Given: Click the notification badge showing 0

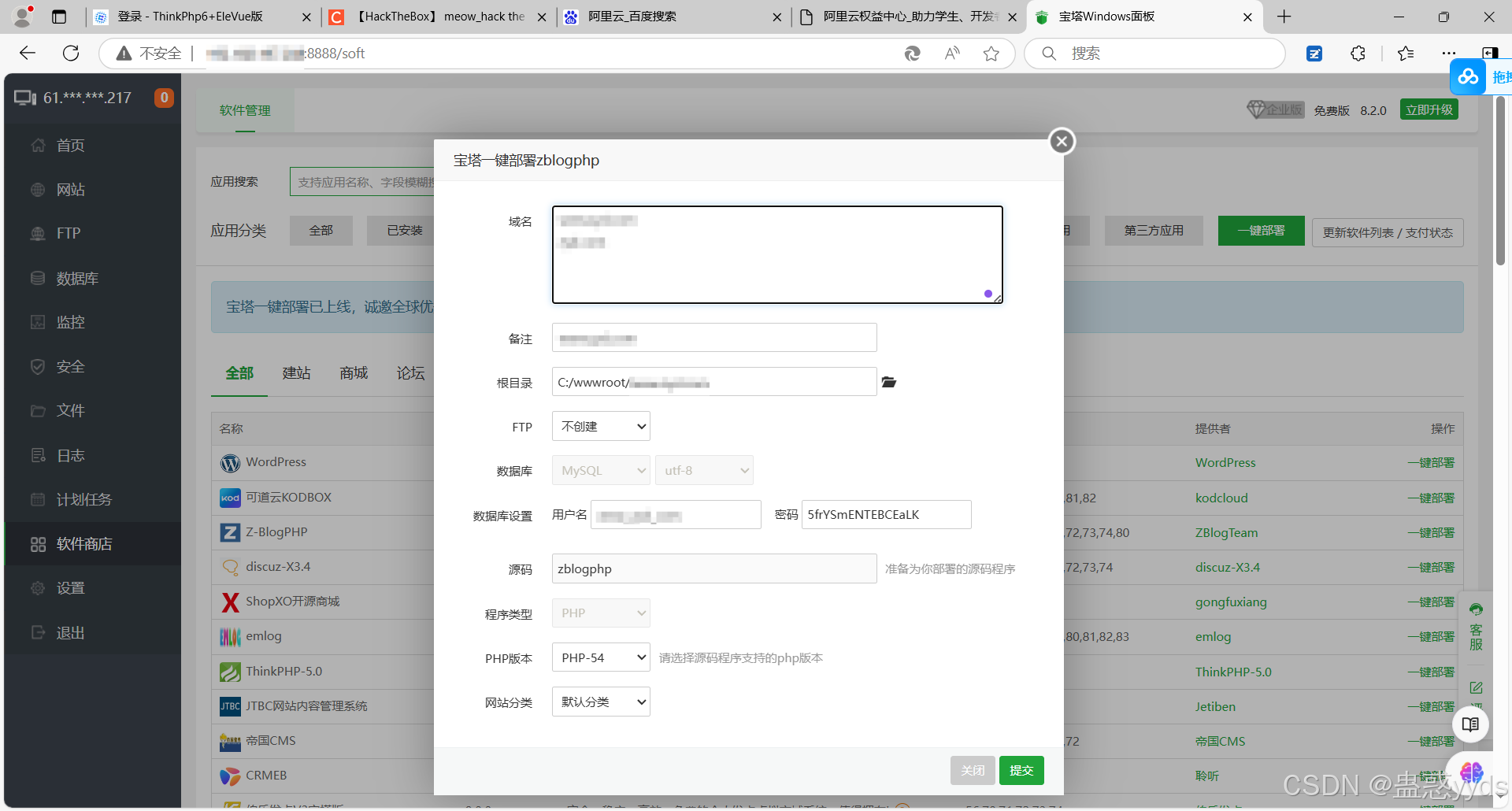Looking at the screenshot, I should click(164, 98).
